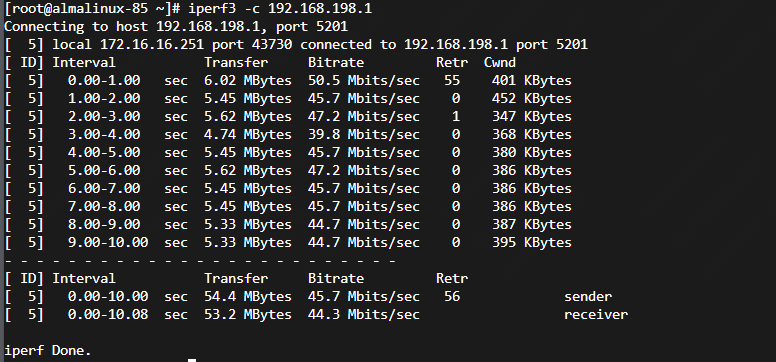Click the 'Bitrate' header in the summary table
Viewport: 776px width, 362px height.
336,278
